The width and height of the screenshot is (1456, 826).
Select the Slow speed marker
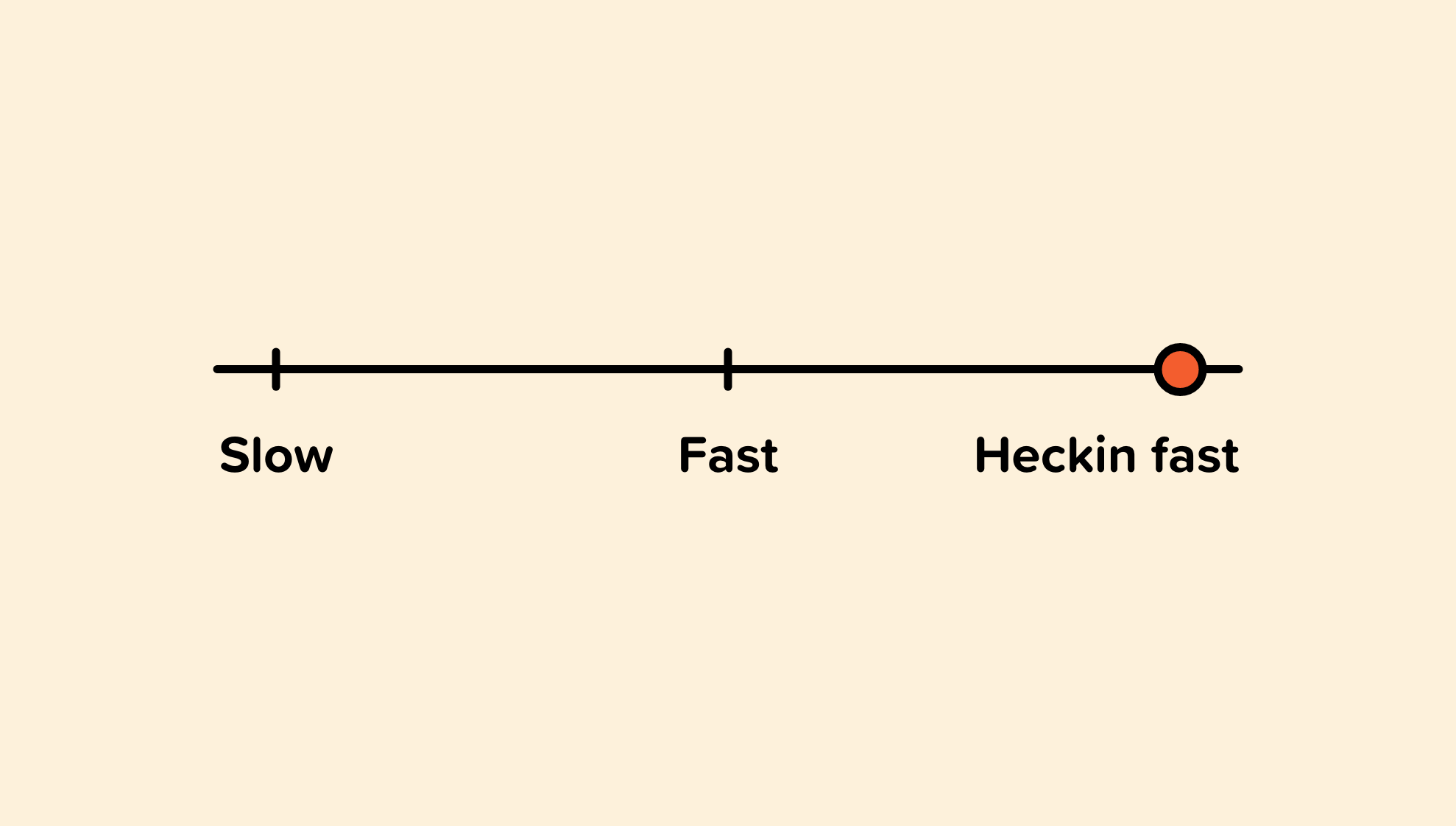click(275, 369)
